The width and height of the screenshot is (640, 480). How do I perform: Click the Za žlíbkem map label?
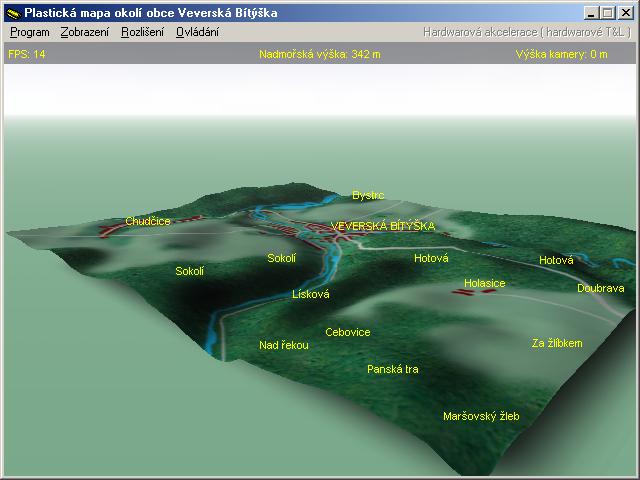(x=556, y=344)
